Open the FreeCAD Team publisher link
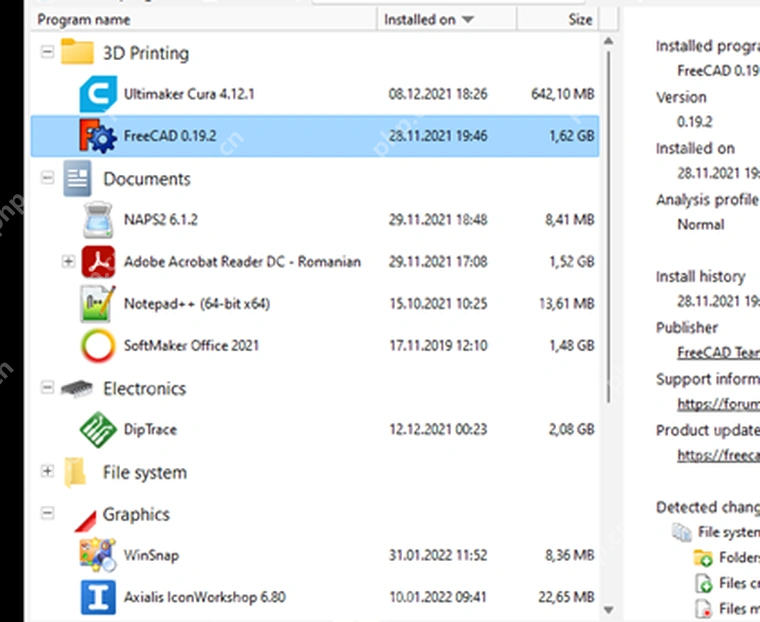 [x=718, y=352]
